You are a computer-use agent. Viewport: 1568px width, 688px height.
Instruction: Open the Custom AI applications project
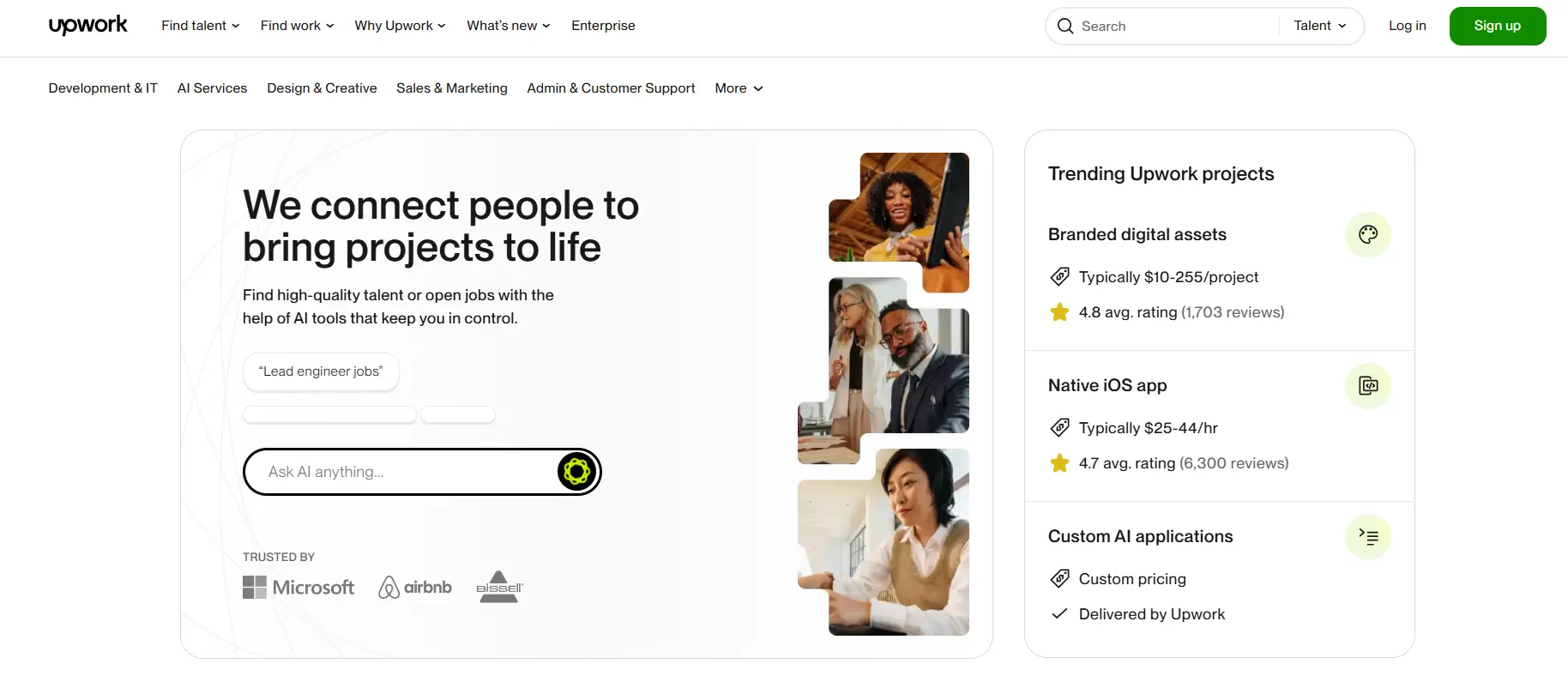pyautogui.click(x=1141, y=536)
